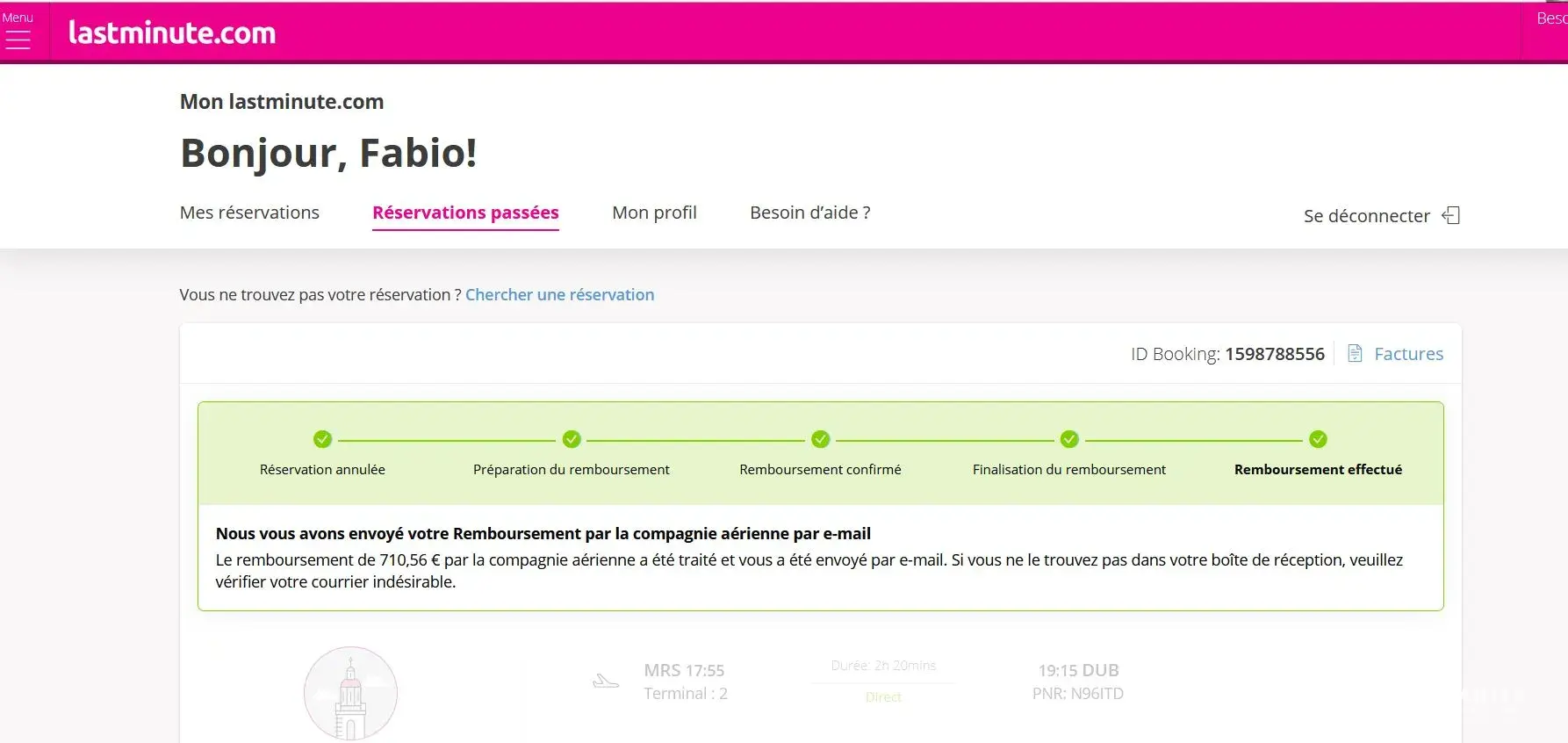The width and height of the screenshot is (1568, 743).
Task: Select the Réservations passées tab
Action: 465,213
